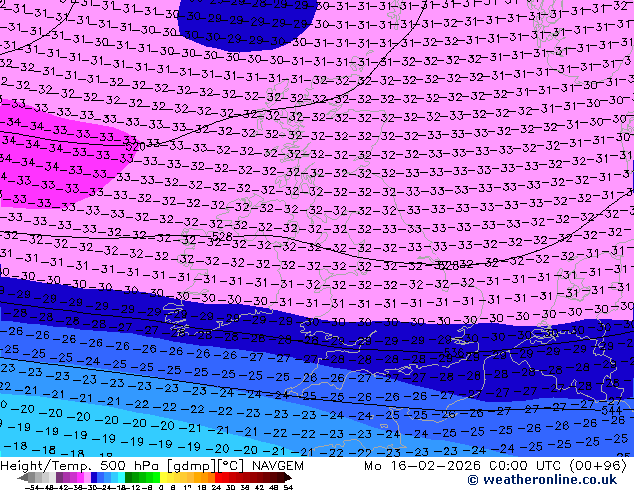
Task: Click the 544 height contour label
Action: [x=611, y=411]
